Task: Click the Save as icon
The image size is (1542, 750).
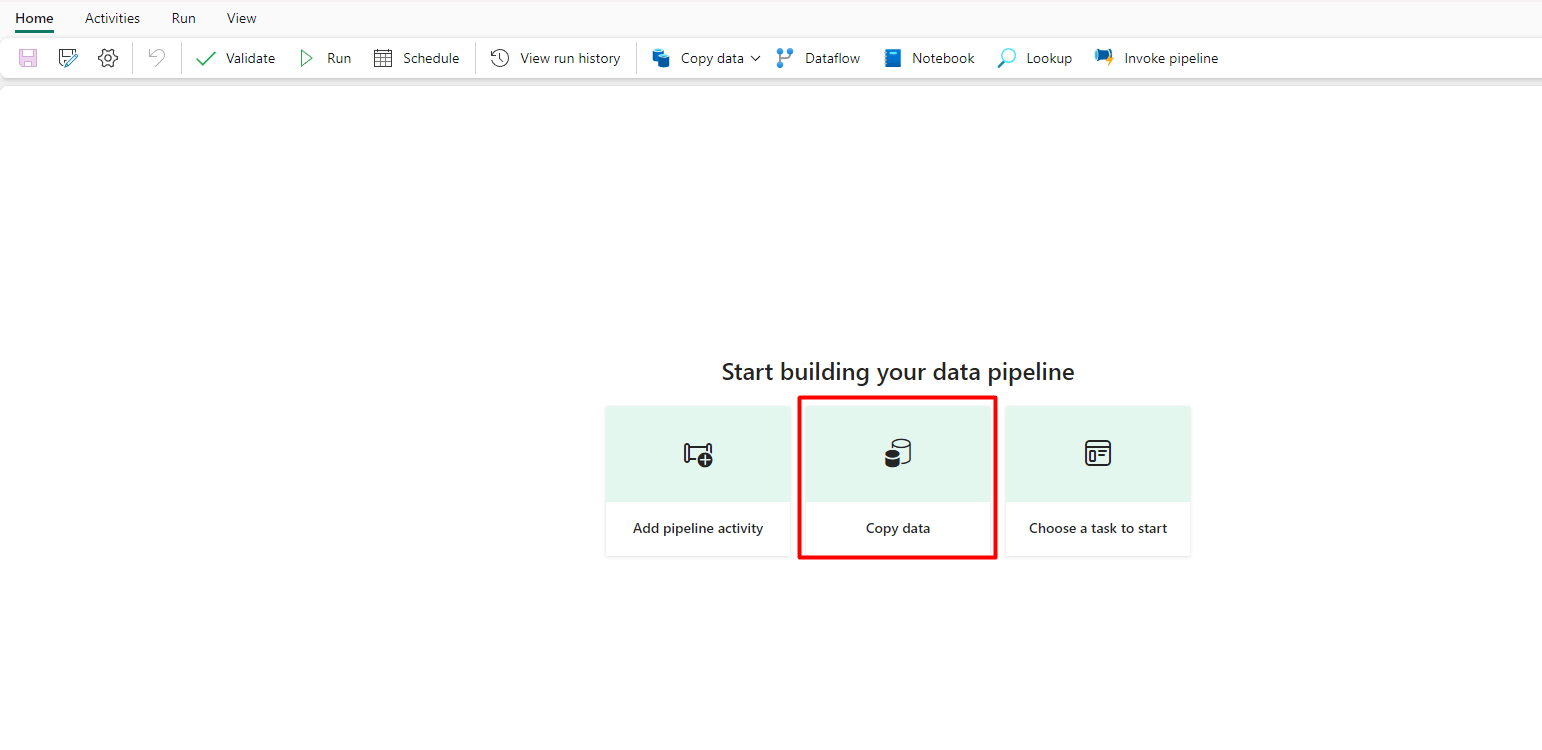Action: (68, 58)
